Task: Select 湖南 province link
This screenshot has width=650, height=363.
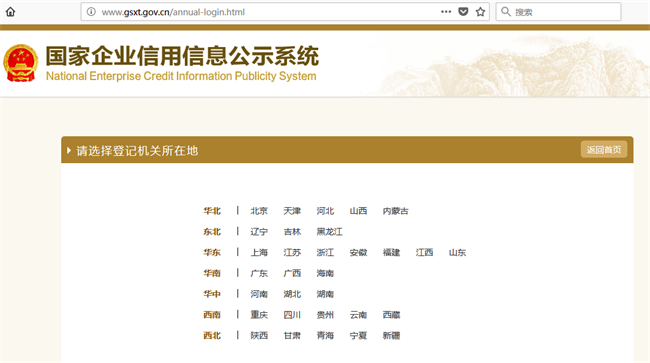Action: point(325,294)
